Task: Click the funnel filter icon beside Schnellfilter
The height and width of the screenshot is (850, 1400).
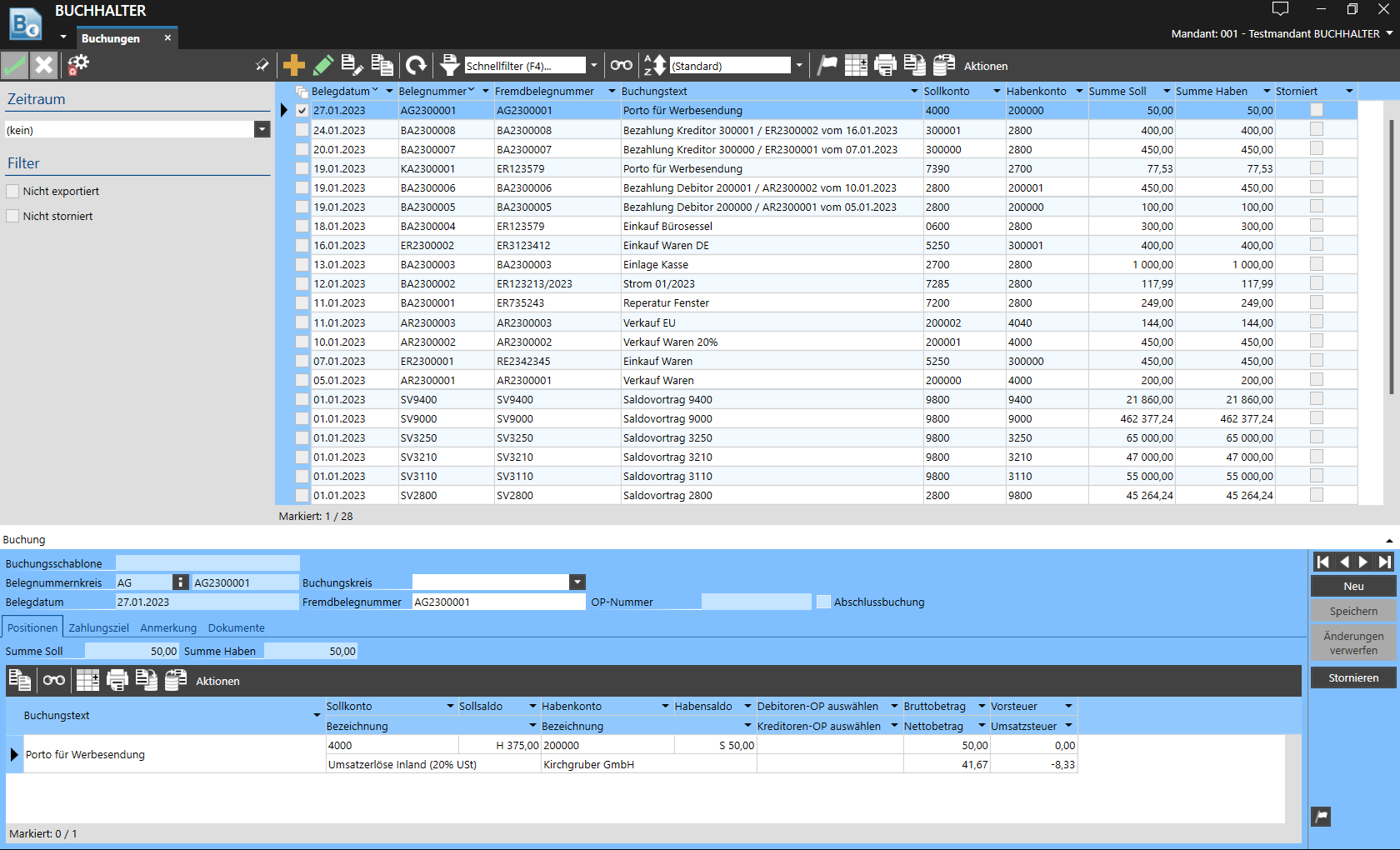Action: click(450, 65)
